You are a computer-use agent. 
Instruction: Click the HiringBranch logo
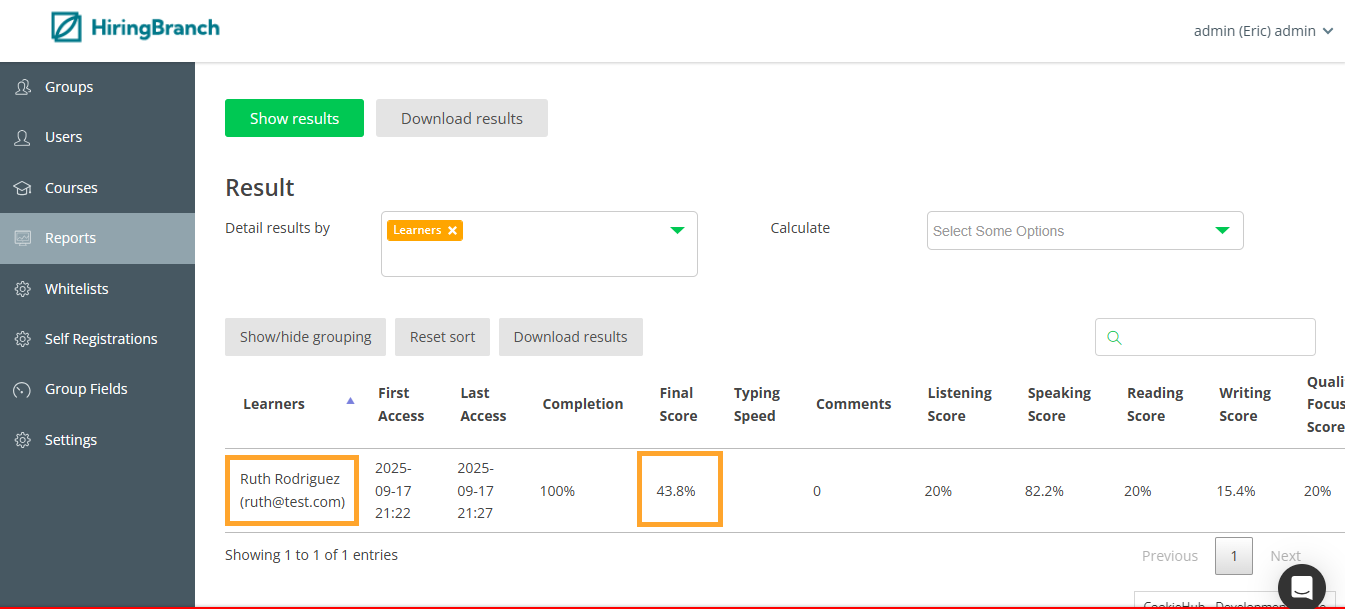tap(135, 28)
